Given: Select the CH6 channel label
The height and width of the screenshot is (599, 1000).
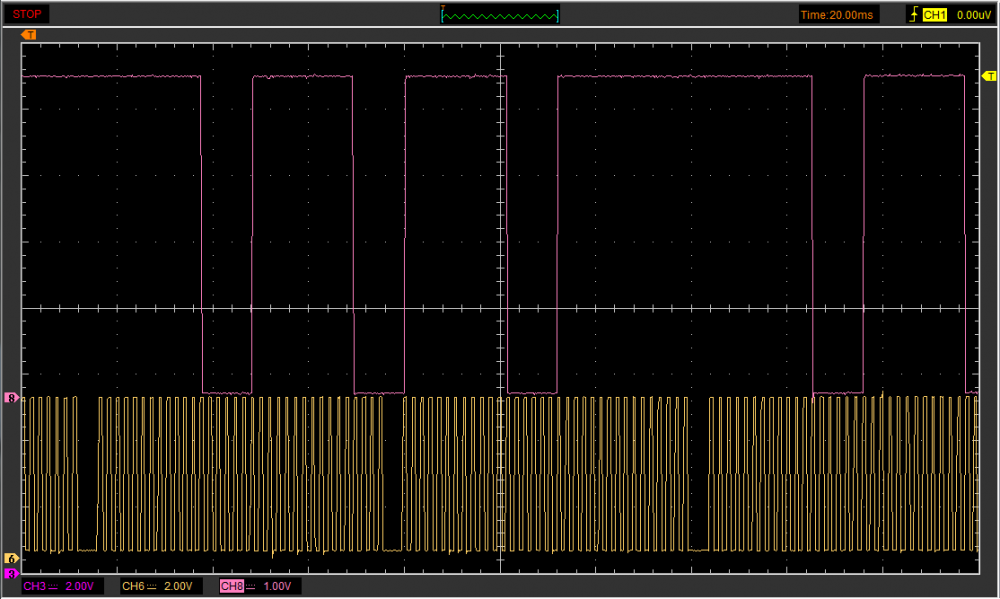Looking at the screenshot, I should click(132, 586).
